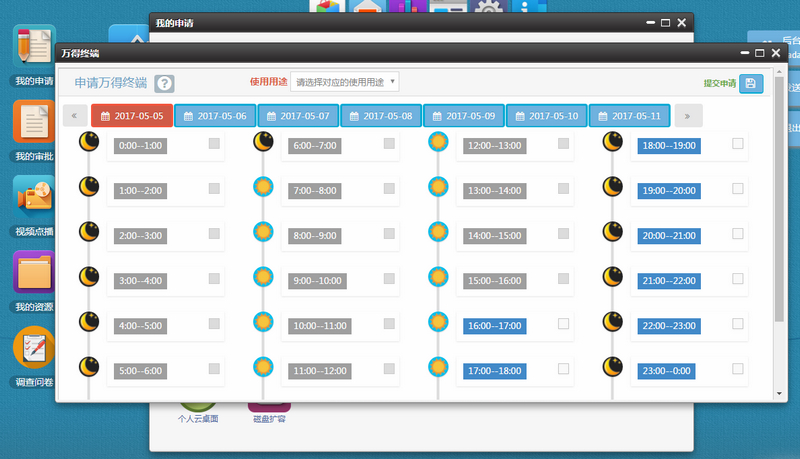Image resolution: width=800 pixels, height=459 pixels.
Task: Switch to the 2017-05-09 date tab
Action: coord(464,116)
